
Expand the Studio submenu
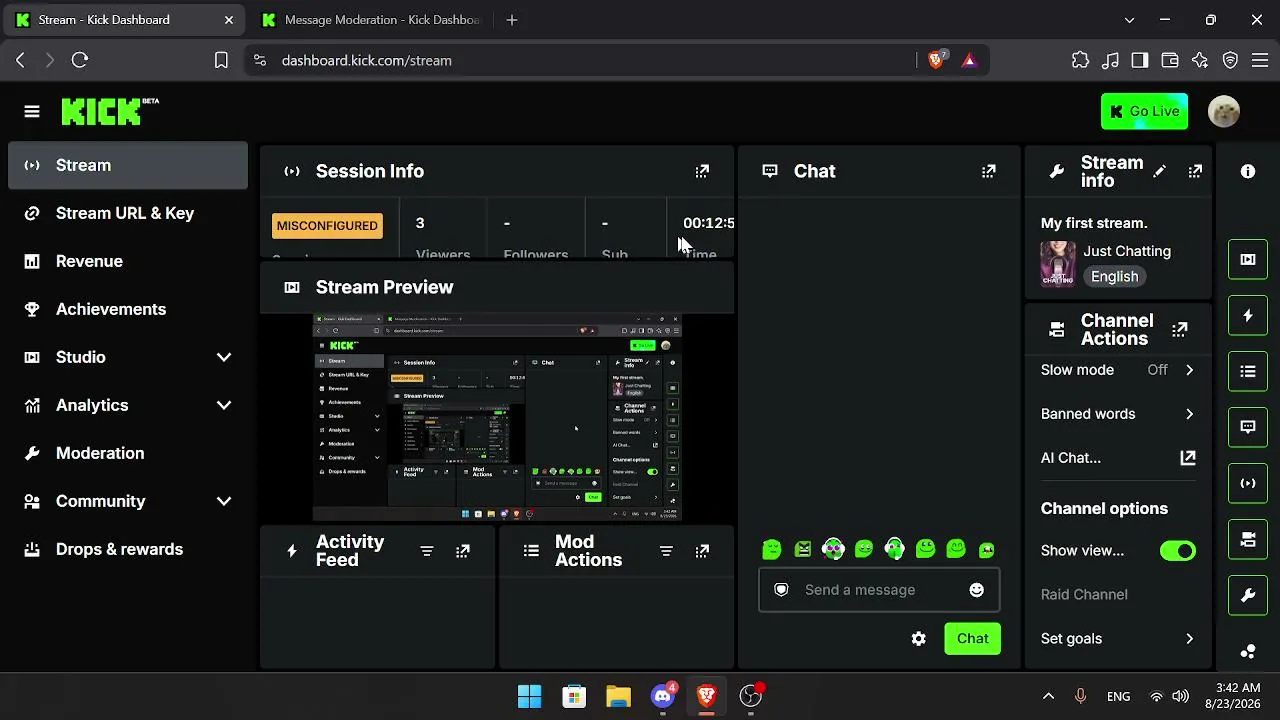[224, 357]
